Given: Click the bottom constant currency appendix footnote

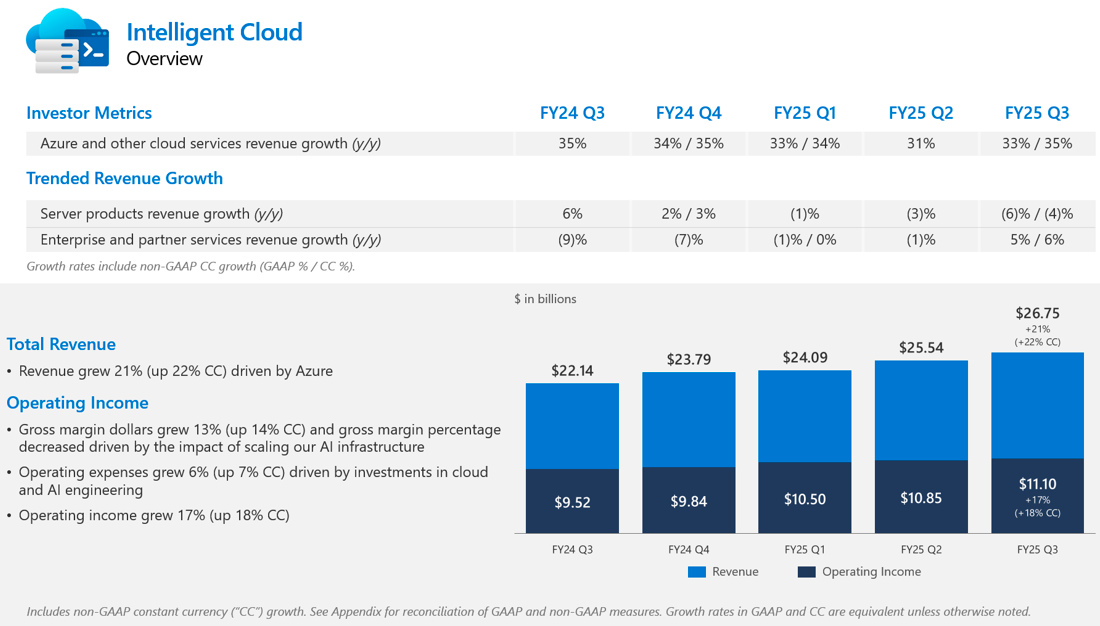Looking at the screenshot, I should [528, 612].
